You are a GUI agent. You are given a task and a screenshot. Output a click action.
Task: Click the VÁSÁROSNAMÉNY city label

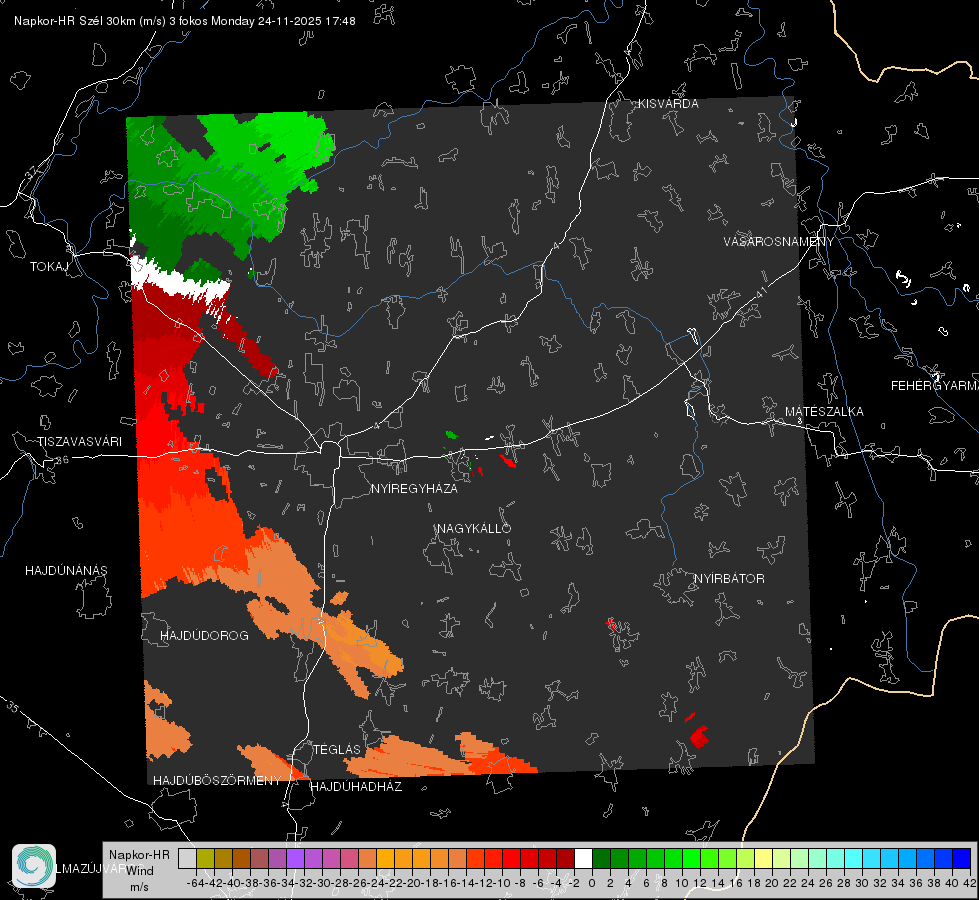coord(779,242)
